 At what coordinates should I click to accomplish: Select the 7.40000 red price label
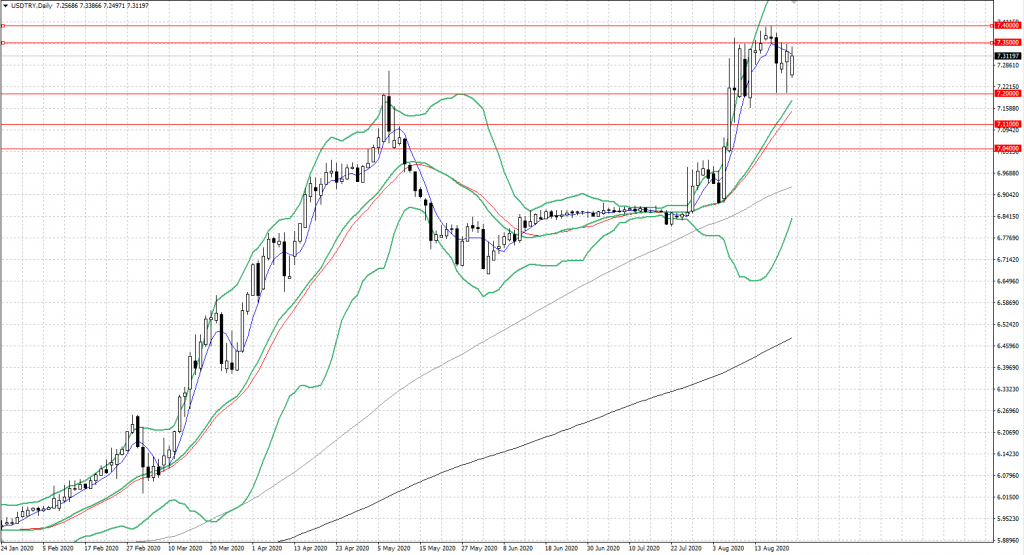1007,25
